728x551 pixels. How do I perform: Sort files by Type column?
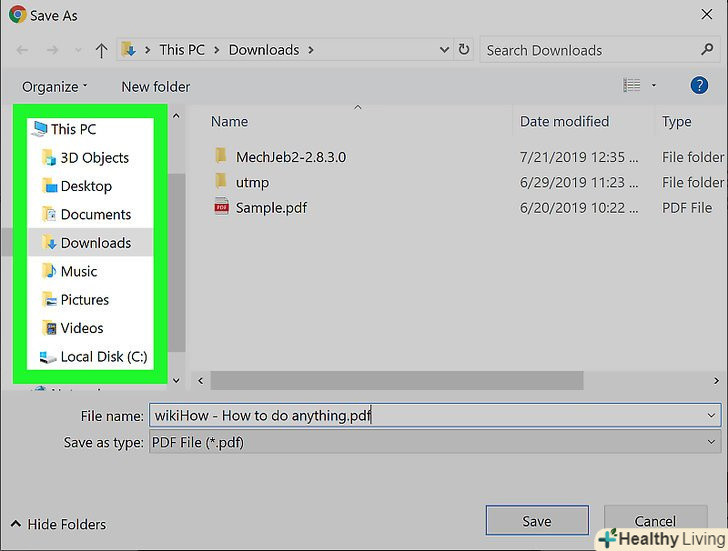(676, 122)
